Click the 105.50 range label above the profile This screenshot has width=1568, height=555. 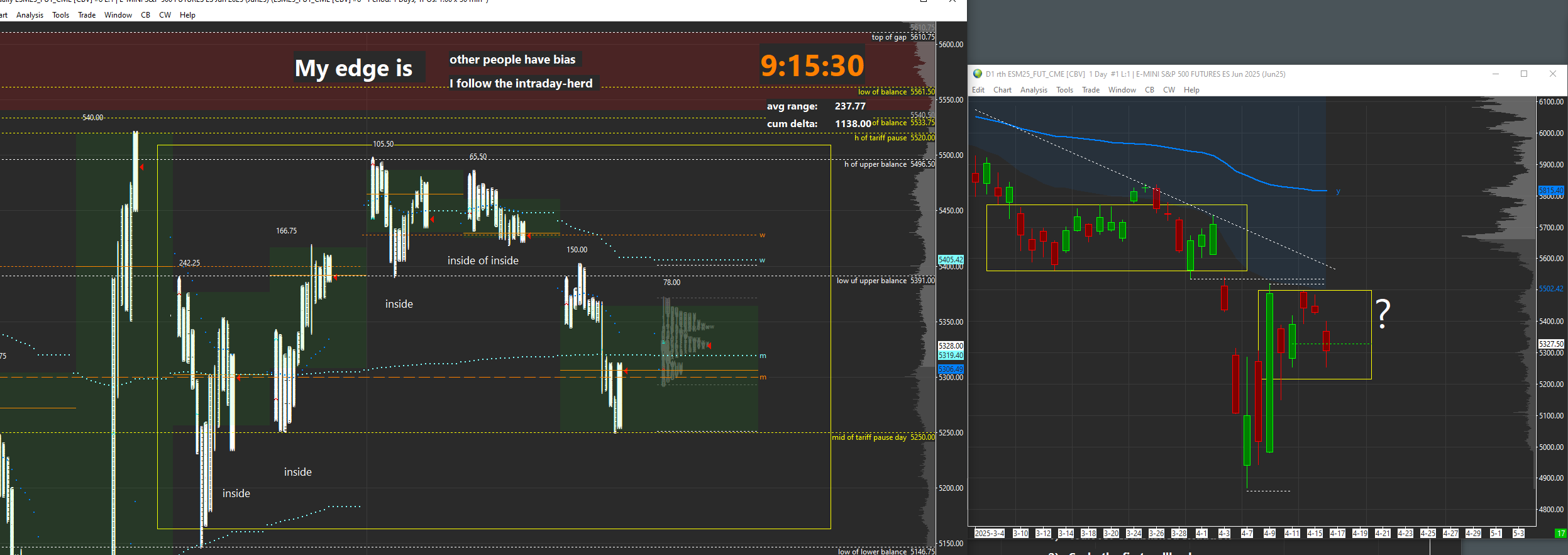pyautogui.click(x=384, y=144)
